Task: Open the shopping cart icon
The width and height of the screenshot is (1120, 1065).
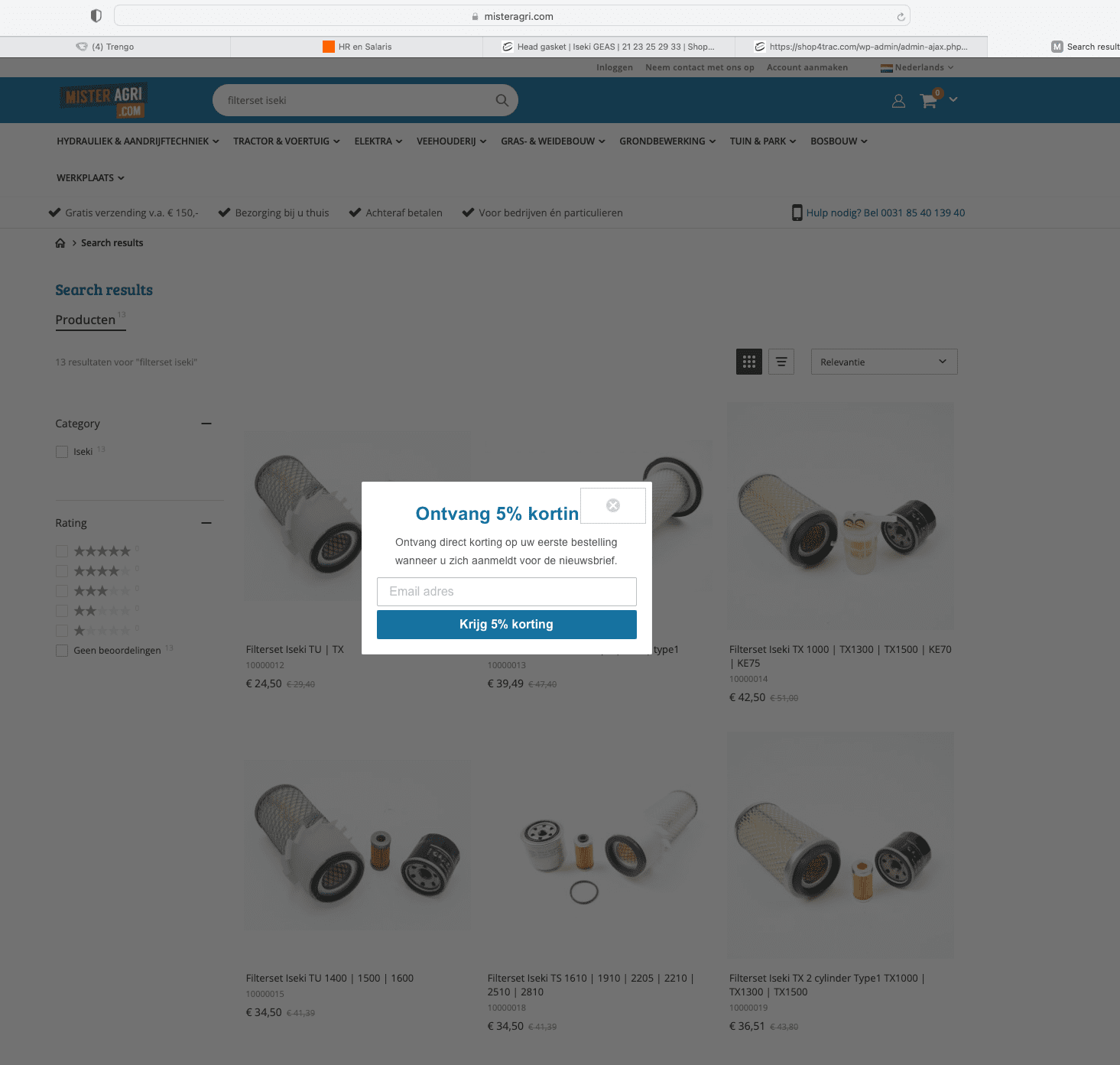Action: pos(929,100)
